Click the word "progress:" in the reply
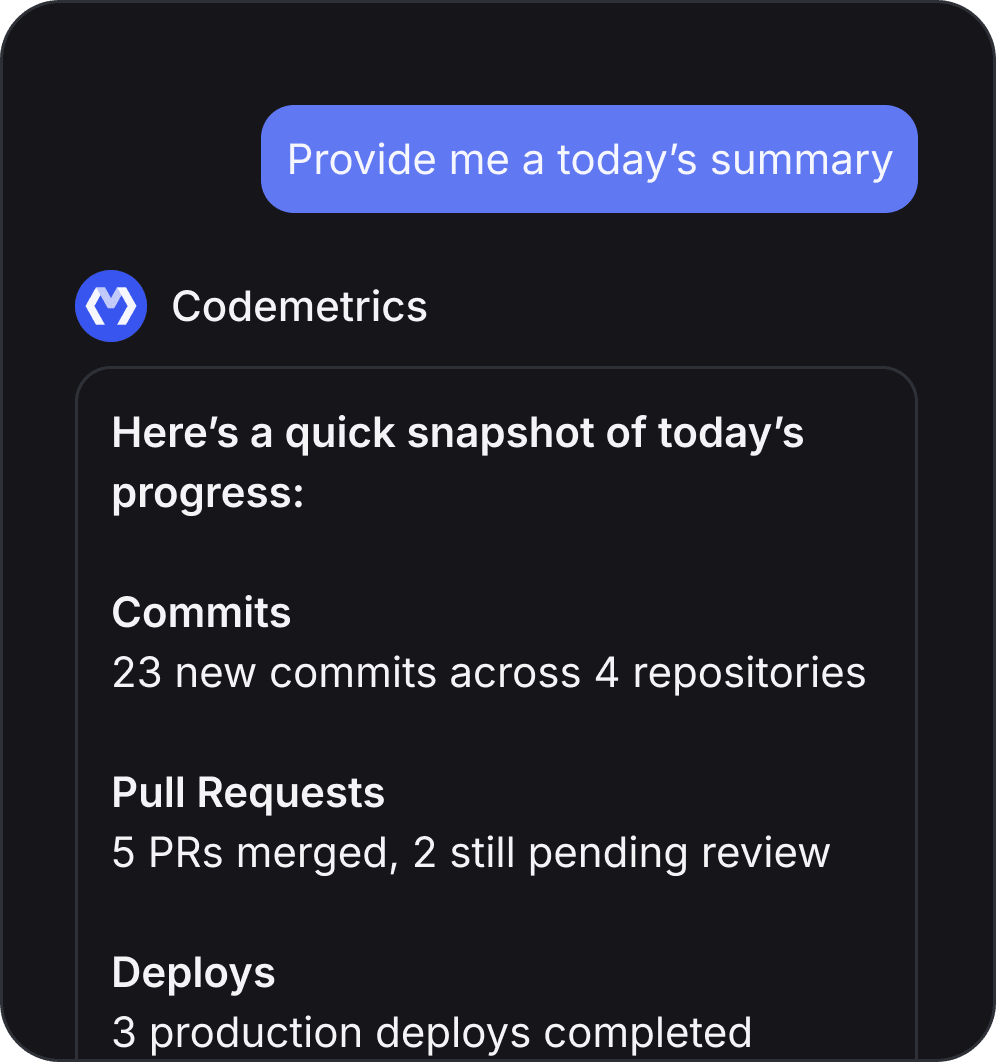Screen dimensions: 996x1062 point(207,492)
